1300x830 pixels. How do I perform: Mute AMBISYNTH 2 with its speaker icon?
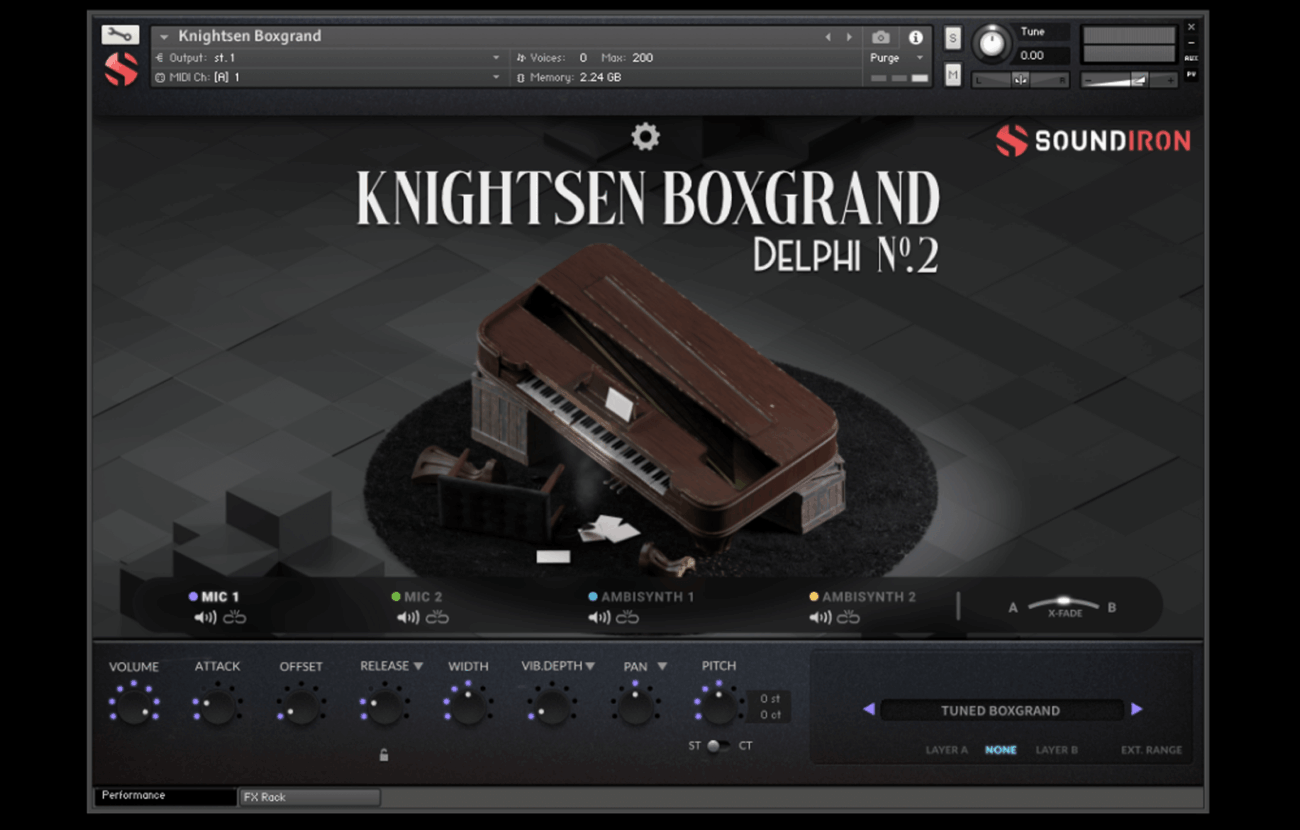click(x=820, y=617)
